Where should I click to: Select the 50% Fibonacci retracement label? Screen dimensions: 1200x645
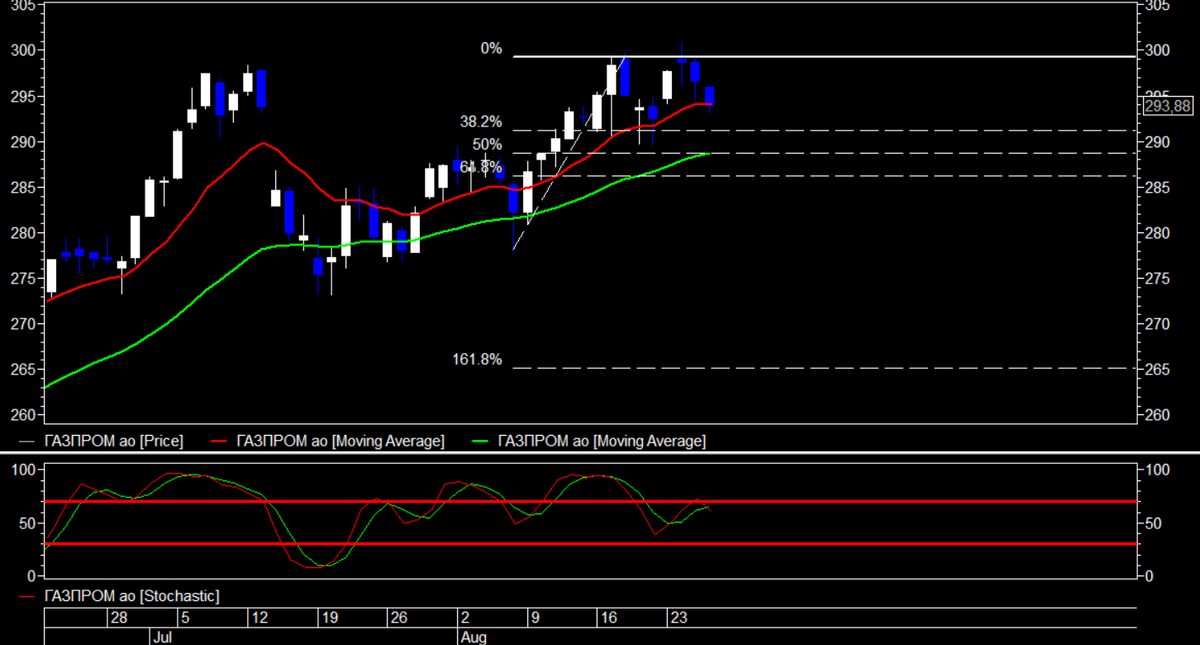[x=488, y=145]
